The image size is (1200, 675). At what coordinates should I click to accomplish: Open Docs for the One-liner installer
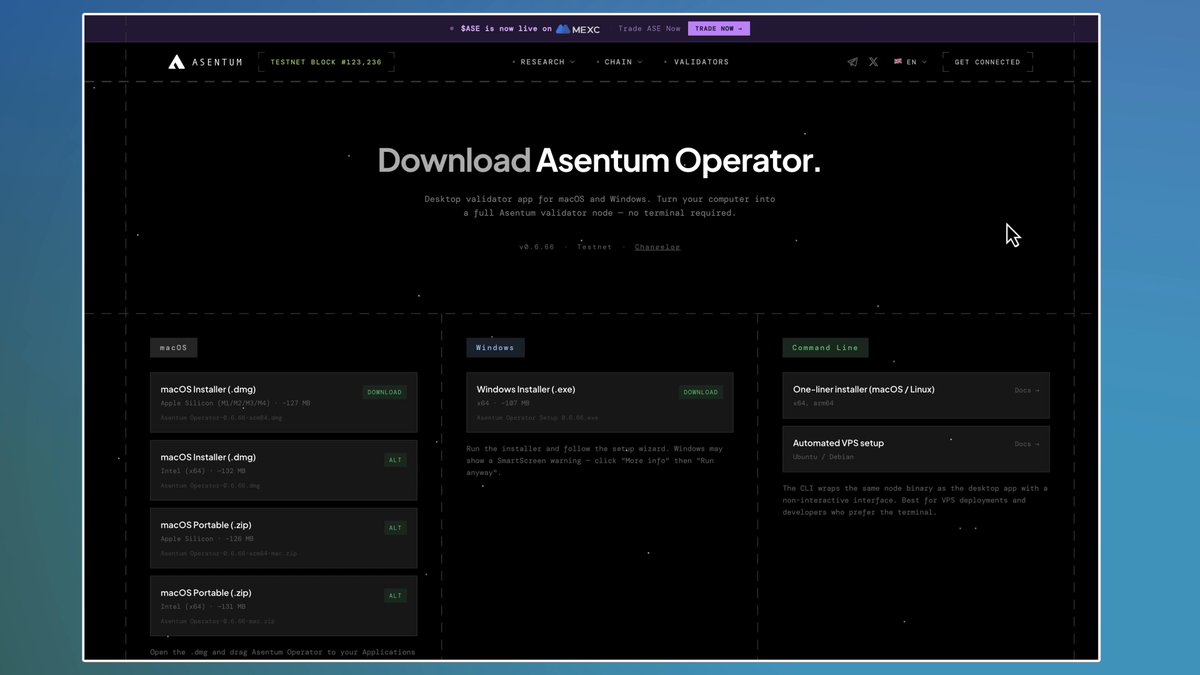[x=1027, y=390]
